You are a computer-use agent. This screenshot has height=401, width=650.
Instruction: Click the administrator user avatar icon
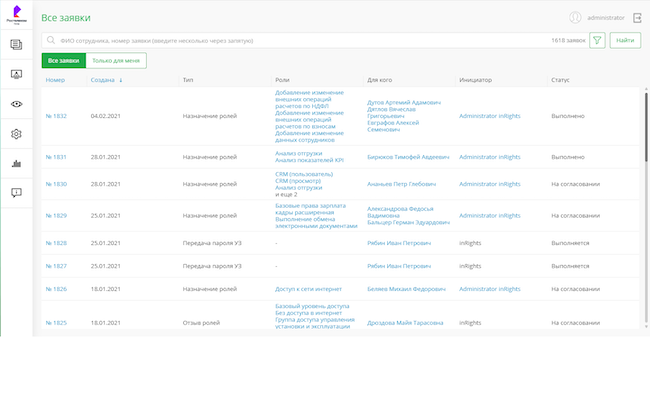pos(575,17)
